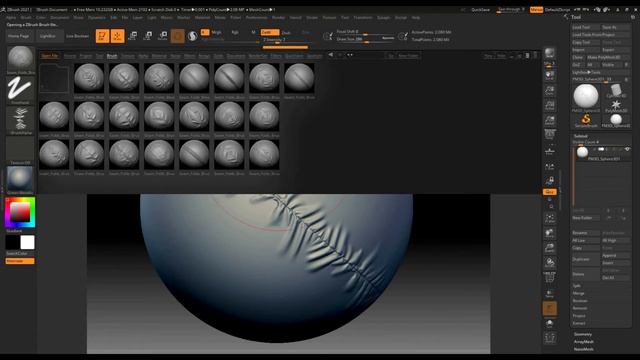Viewport: 640px width, 360px height.
Task: Click the Xpose icon at shelf bottom
Action: click(x=550, y=338)
